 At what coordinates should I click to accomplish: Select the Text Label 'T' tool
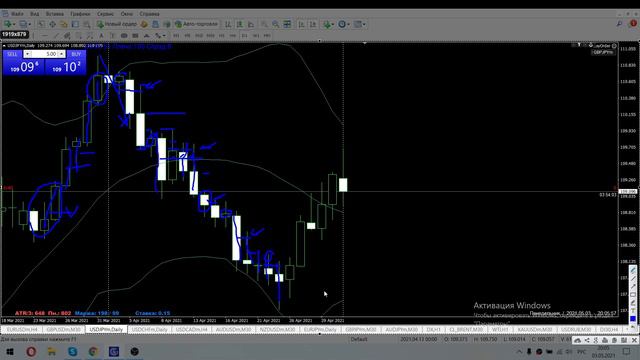tap(112, 36)
